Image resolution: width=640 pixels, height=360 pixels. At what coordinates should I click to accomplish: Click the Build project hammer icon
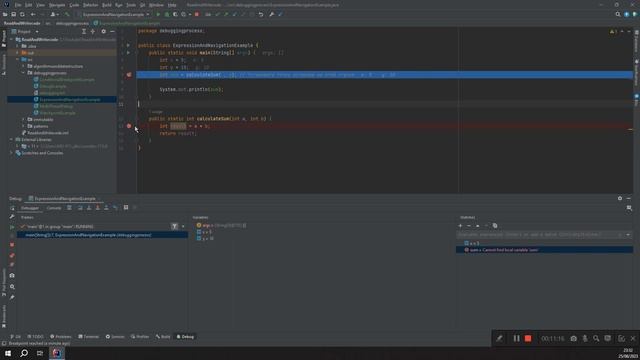tap(67, 14)
